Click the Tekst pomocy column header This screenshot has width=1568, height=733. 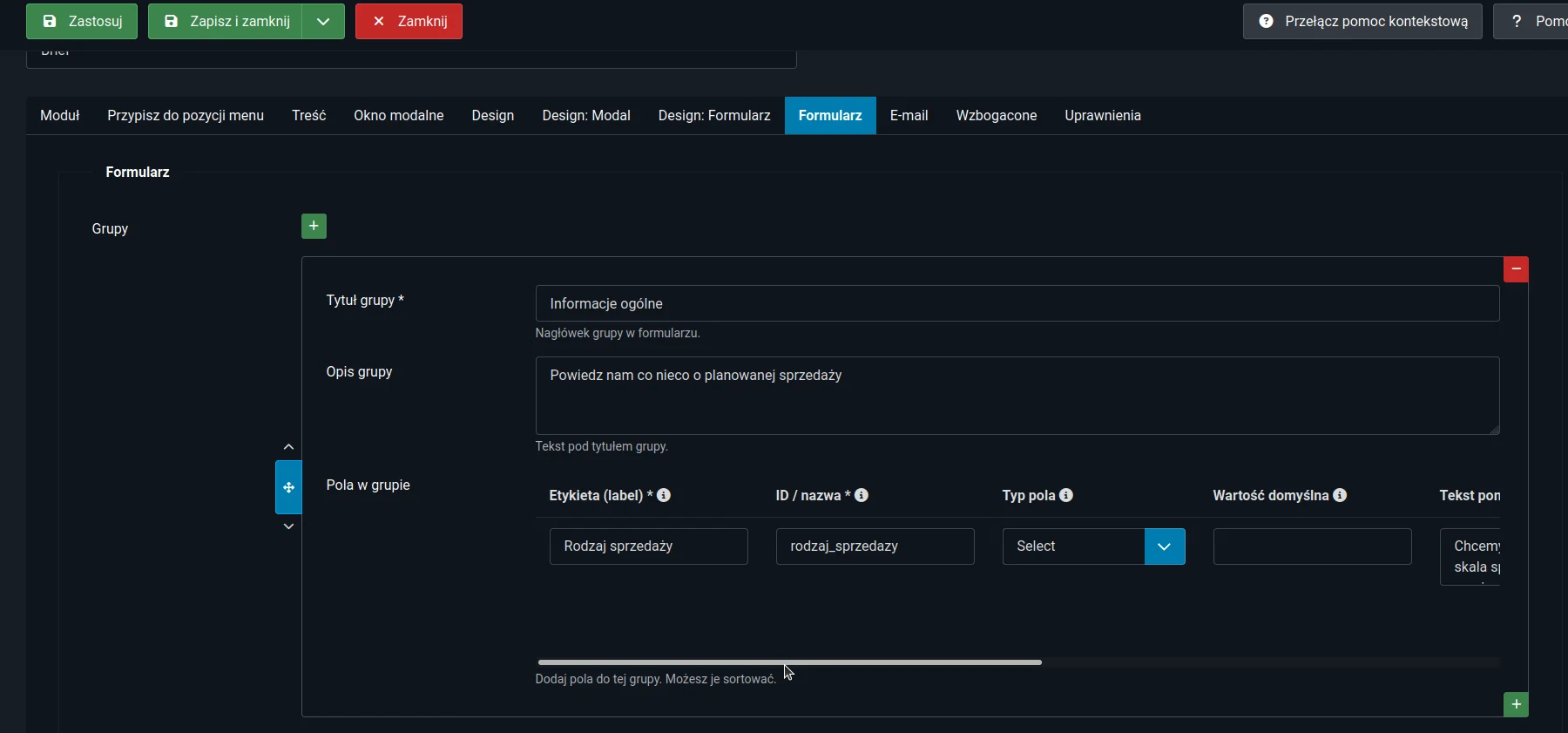1470,495
